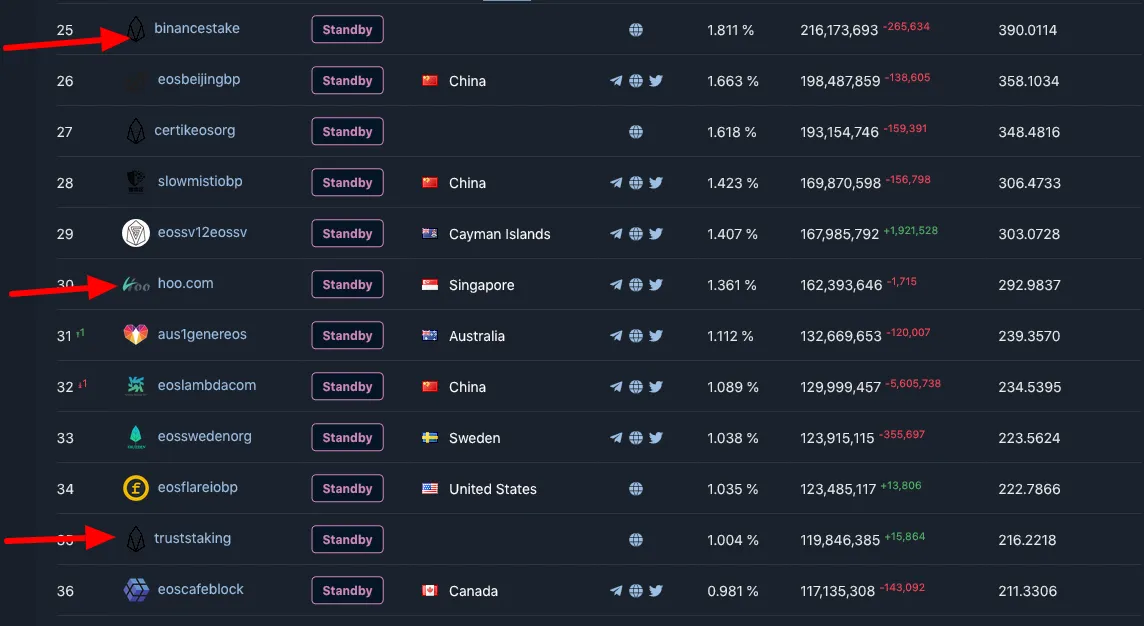The height and width of the screenshot is (626, 1144).
Task: Open the eoscafeblock Telegram icon
Action: 617,591
